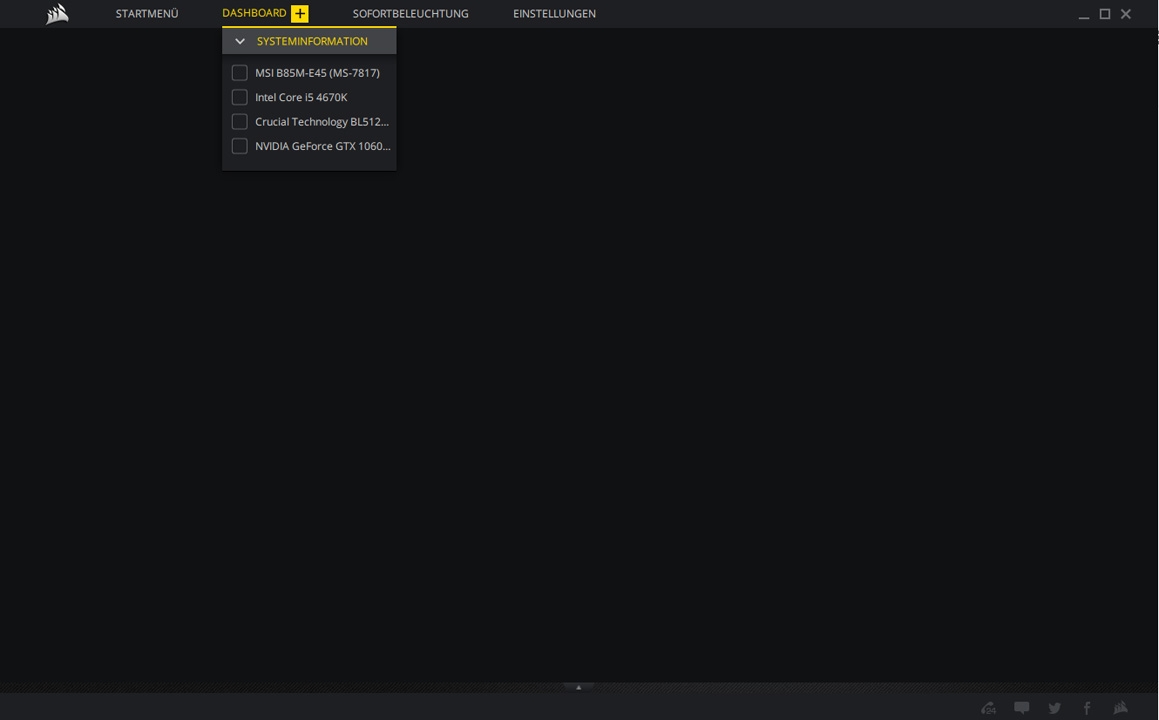Maximize the iCUE window

1105,13
